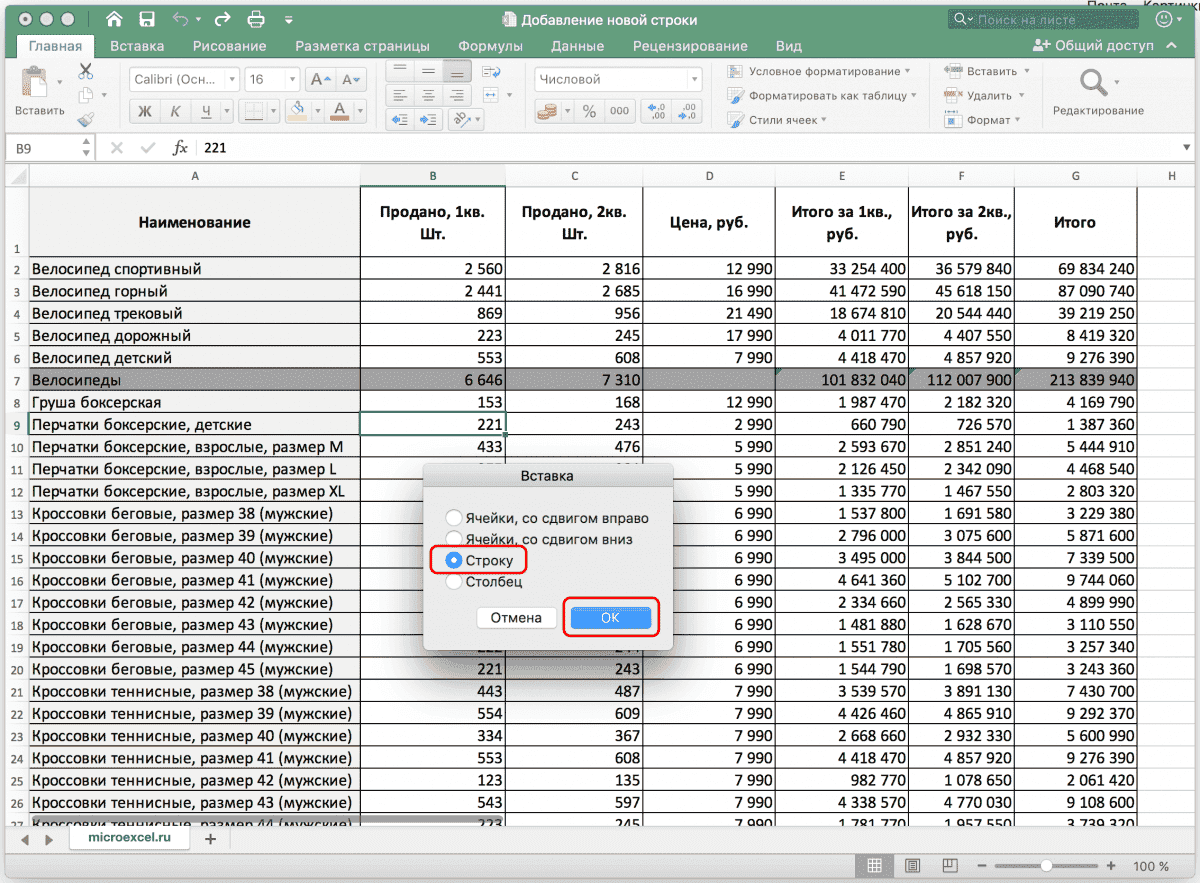Select the font color icon
1200x883 pixels.
tap(338, 111)
